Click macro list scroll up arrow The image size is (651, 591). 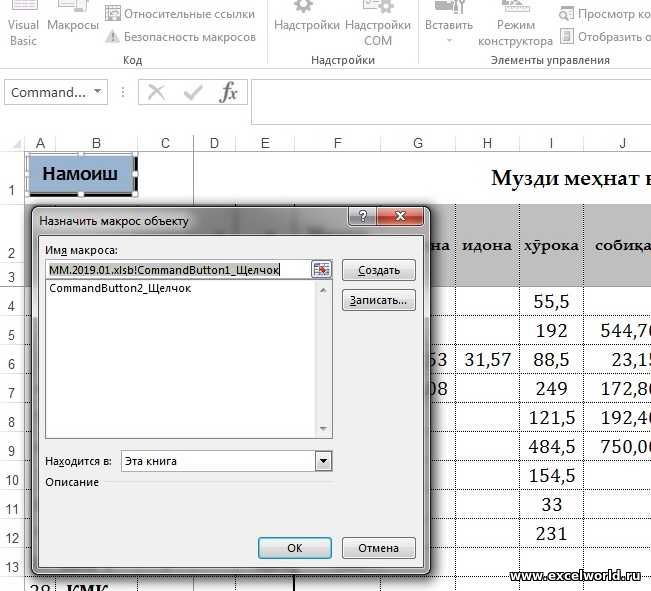pyautogui.click(x=323, y=291)
